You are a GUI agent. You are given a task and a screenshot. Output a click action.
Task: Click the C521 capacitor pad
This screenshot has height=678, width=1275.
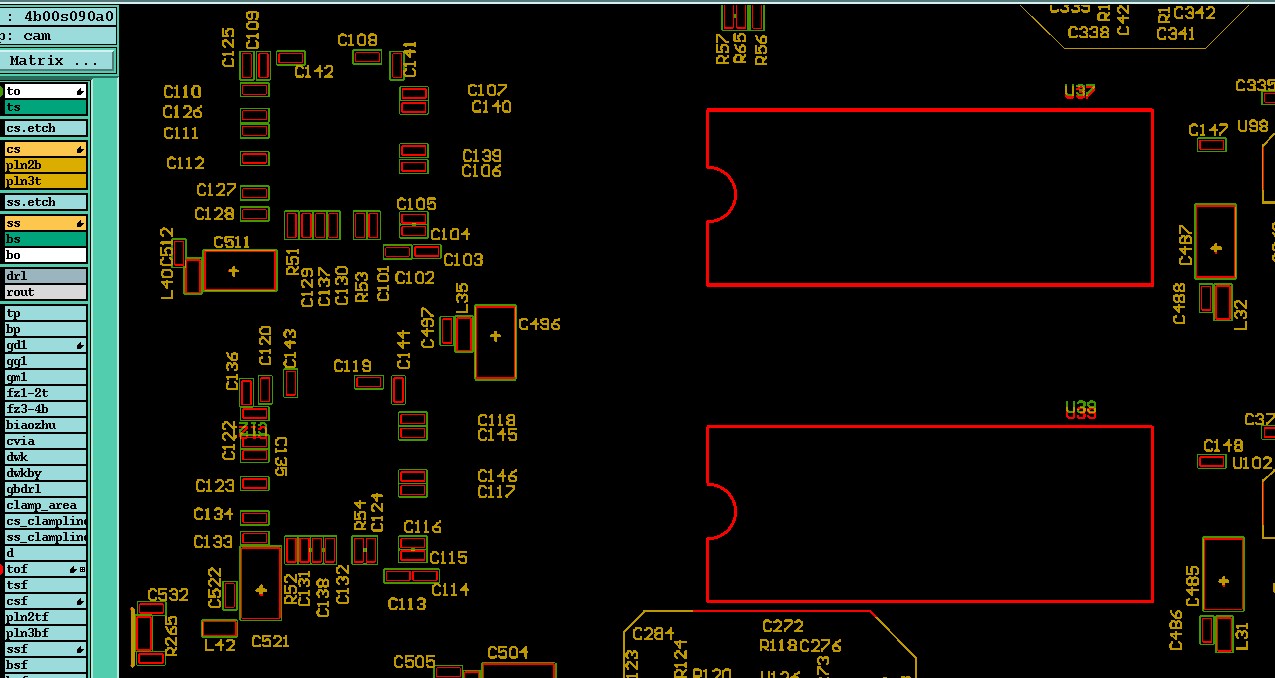tap(261, 584)
